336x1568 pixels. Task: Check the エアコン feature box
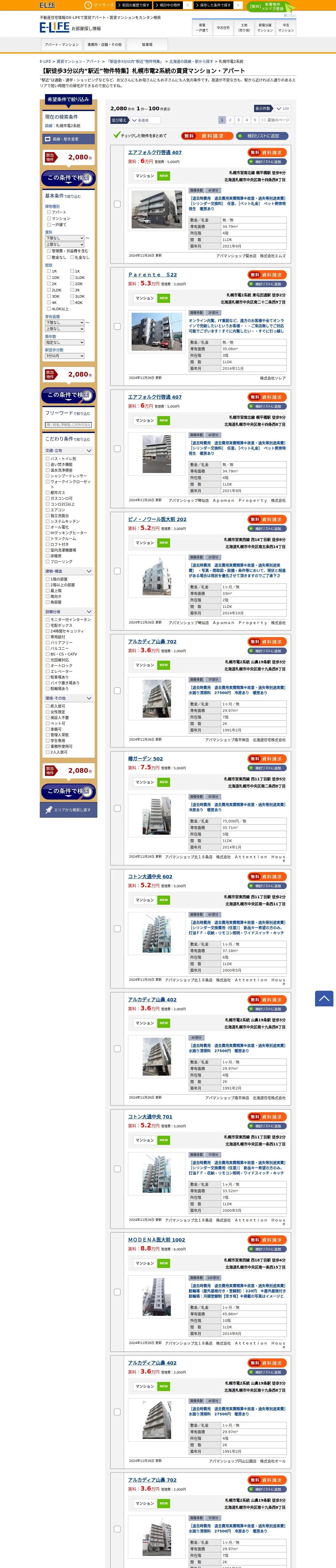pyautogui.click(x=48, y=510)
